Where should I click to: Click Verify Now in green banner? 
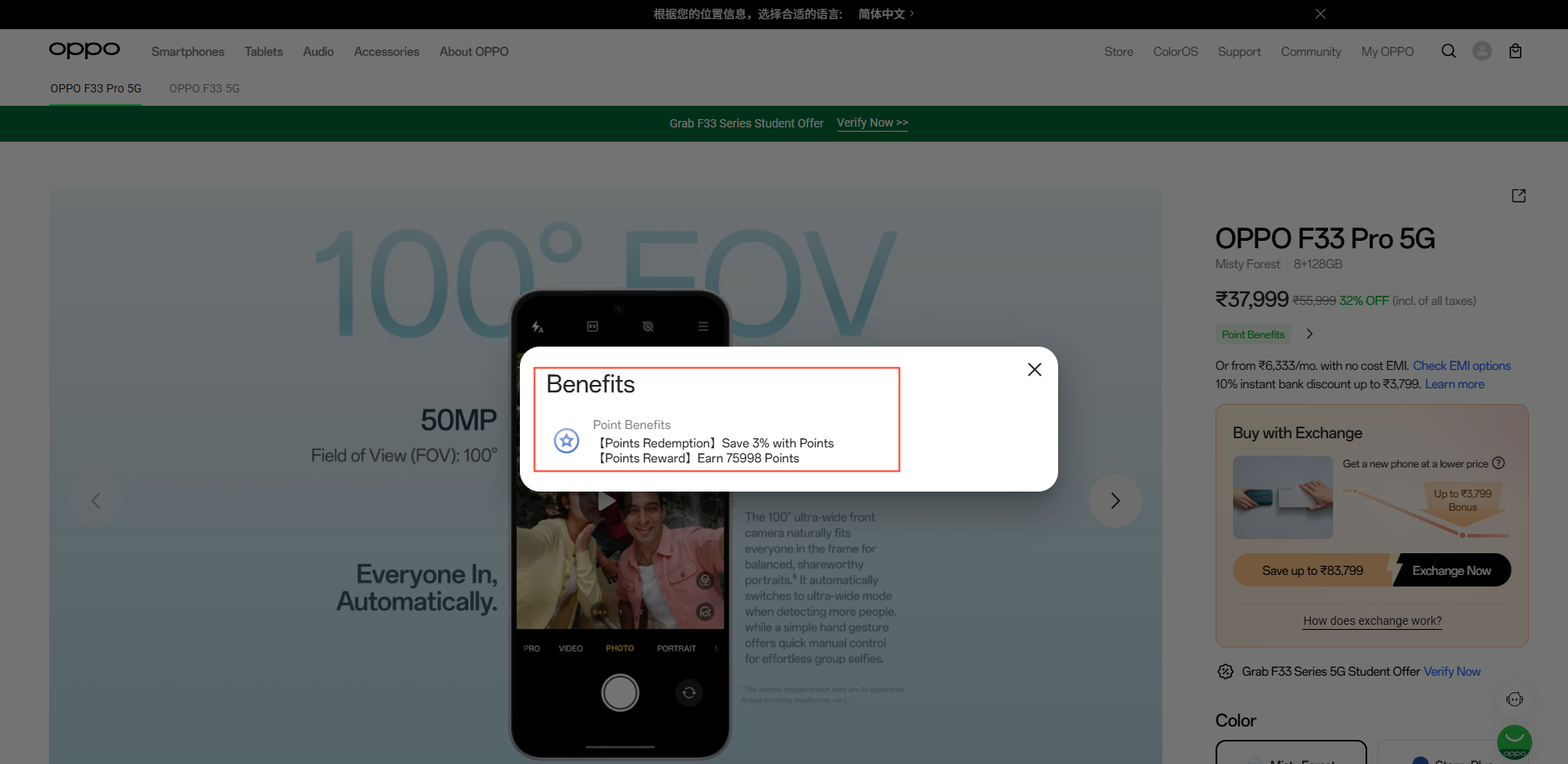click(x=872, y=122)
